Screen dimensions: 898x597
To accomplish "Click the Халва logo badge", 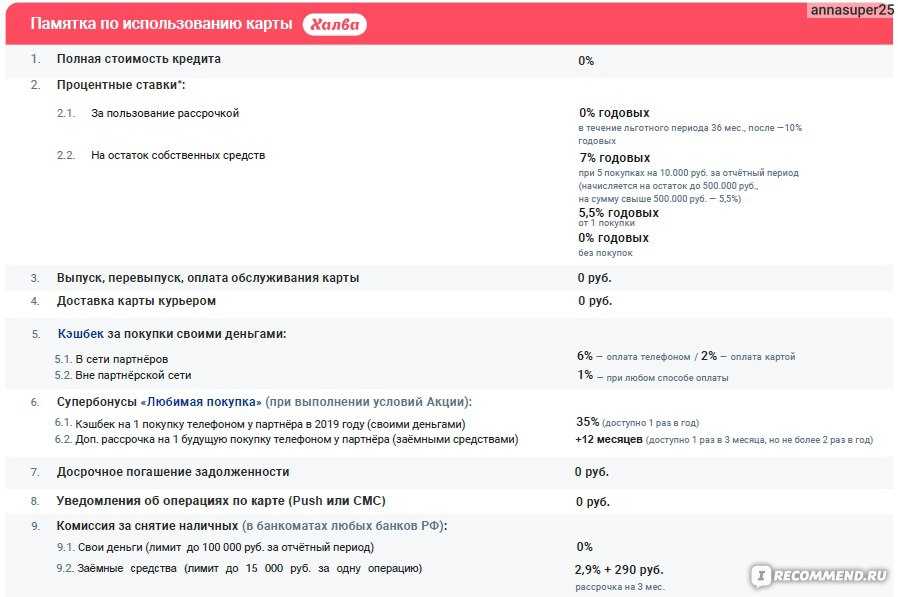I will pos(334,24).
